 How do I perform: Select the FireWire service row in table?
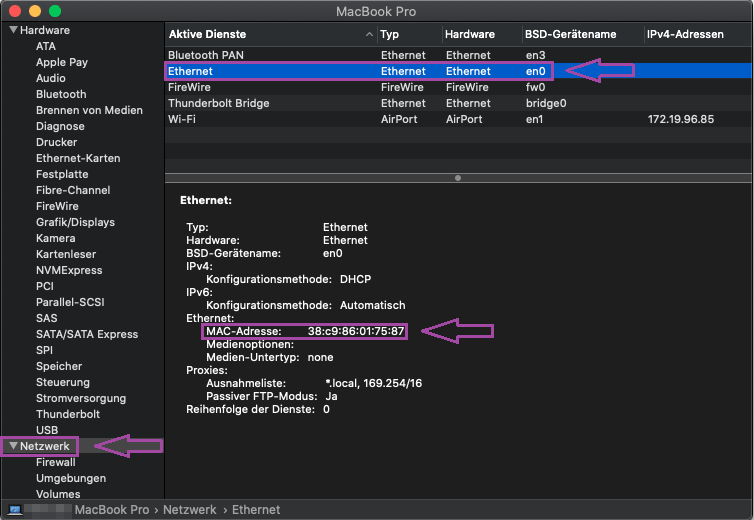pos(458,87)
